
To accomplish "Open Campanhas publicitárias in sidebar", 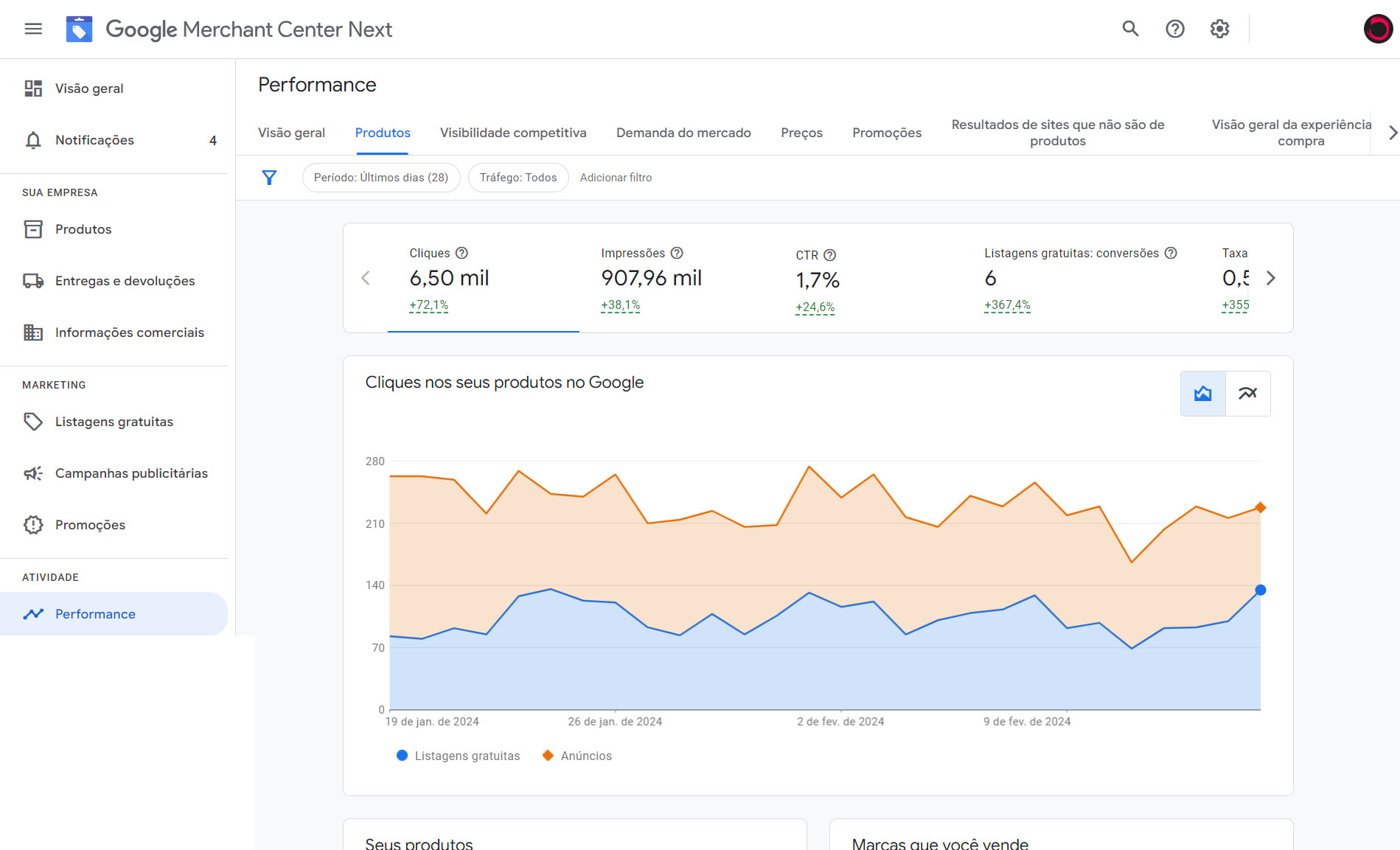I will coord(114,473).
